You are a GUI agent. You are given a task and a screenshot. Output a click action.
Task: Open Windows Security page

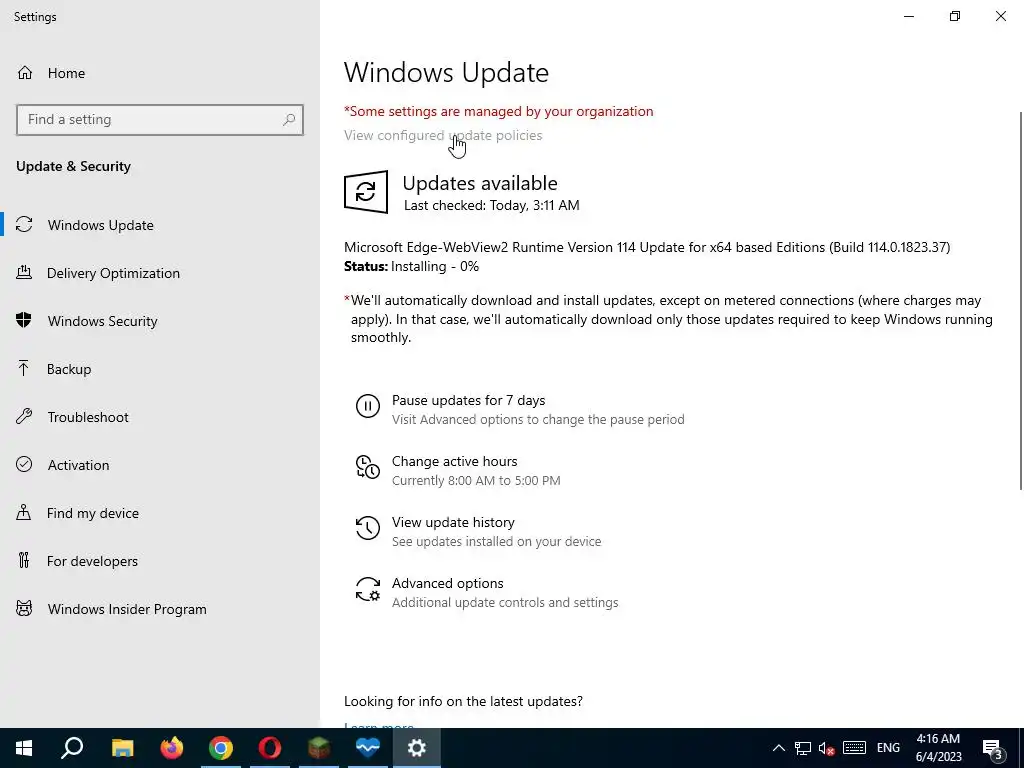pyautogui.click(x=160, y=321)
